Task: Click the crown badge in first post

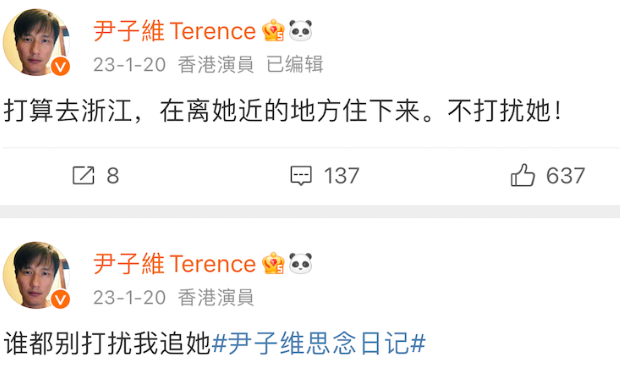Action: pos(273,30)
